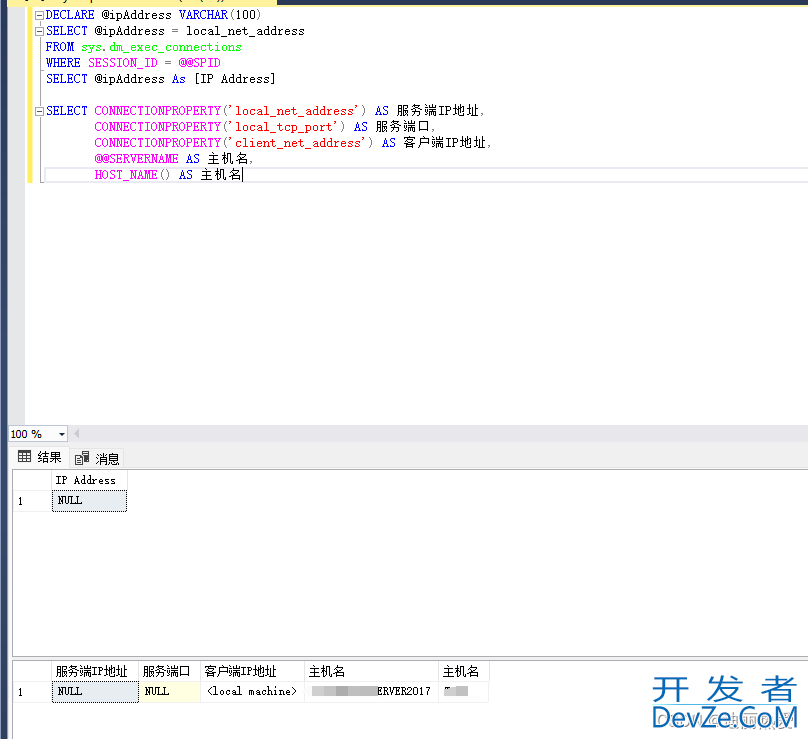
Task: Open the 100 % zoom dropdown
Action: coord(62,434)
